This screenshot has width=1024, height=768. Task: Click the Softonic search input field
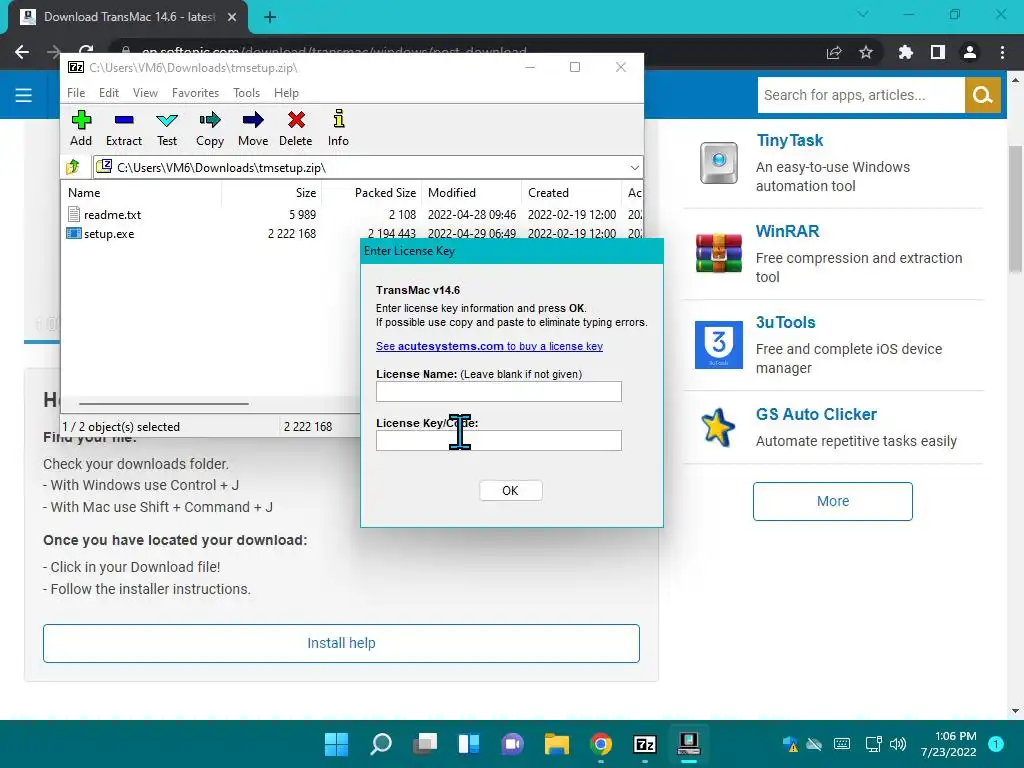(x=861, y=95)
